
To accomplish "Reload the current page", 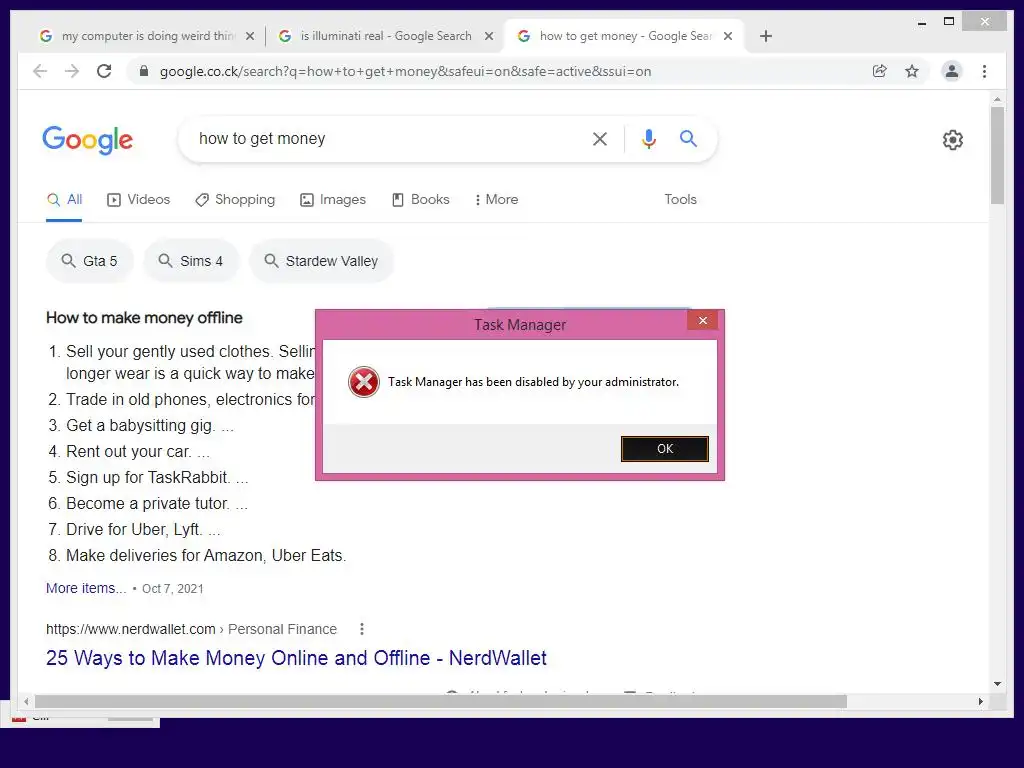I will click(x=104, y=71).
